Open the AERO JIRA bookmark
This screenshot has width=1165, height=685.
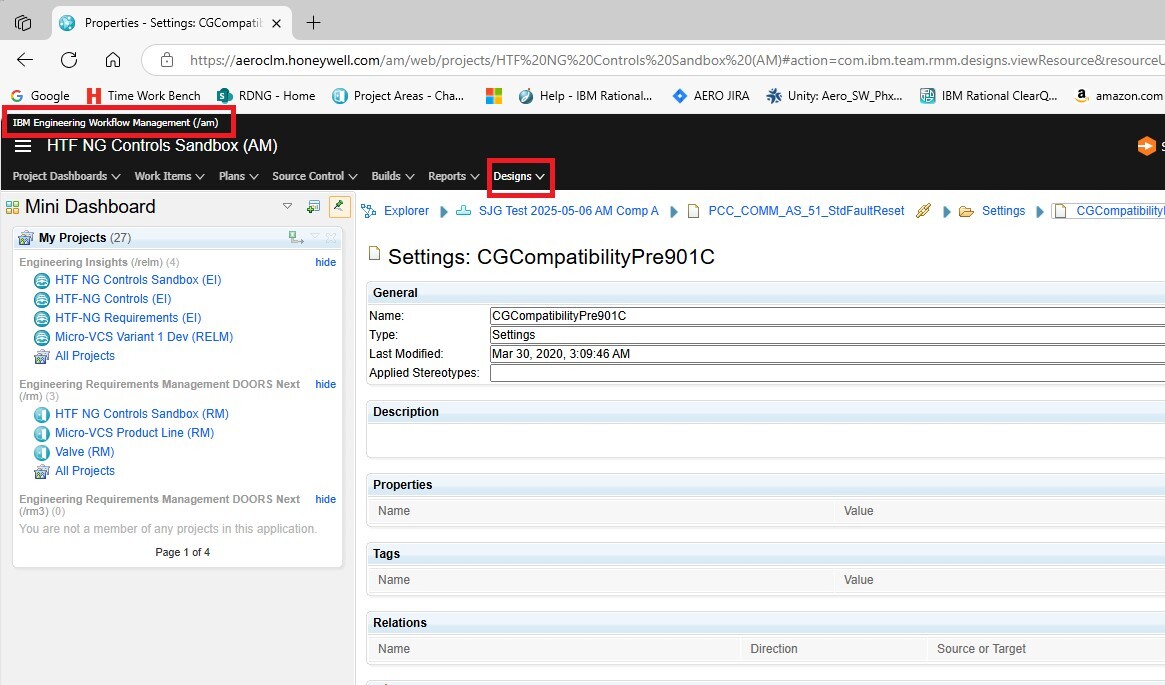coord(714,96)
